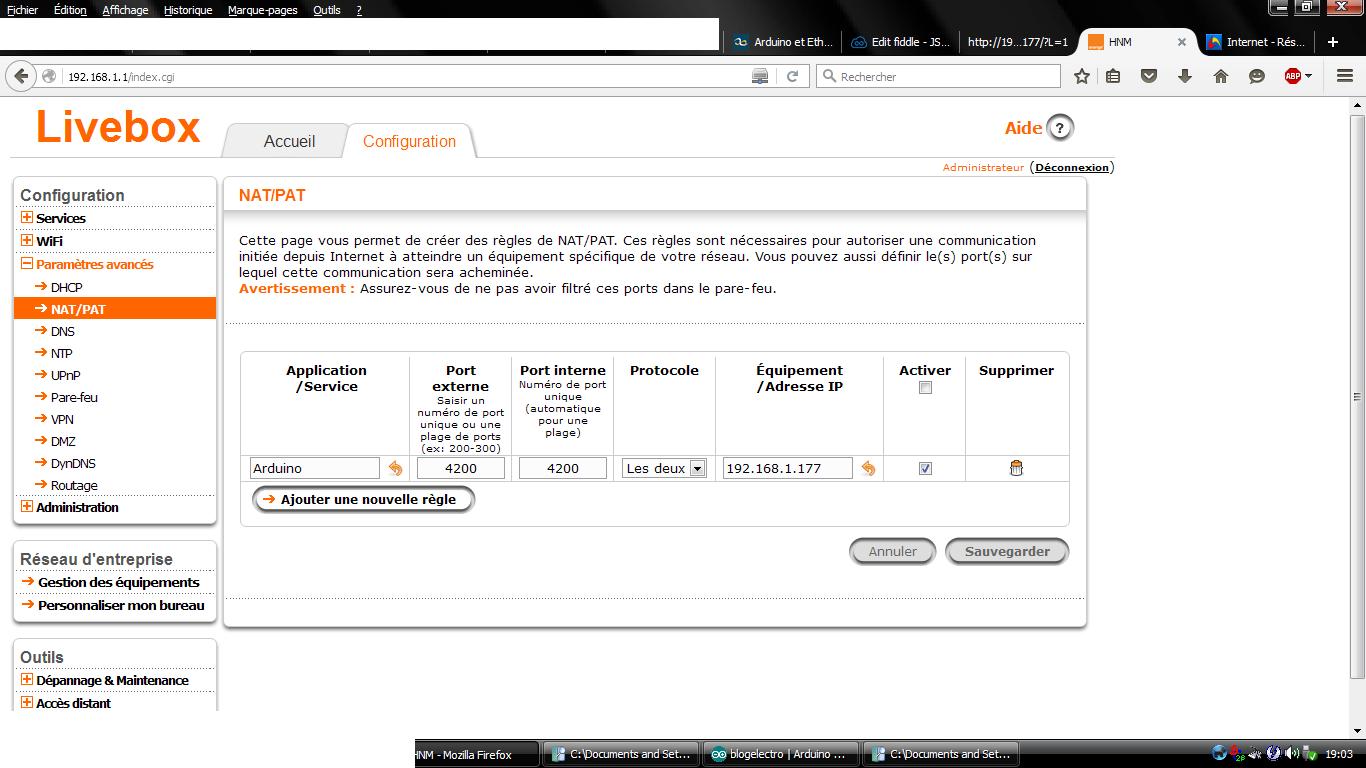This screenshot has height=768, width=1366.
Task: Open the Firefox hamburger menu
Action: point(1345,76)
